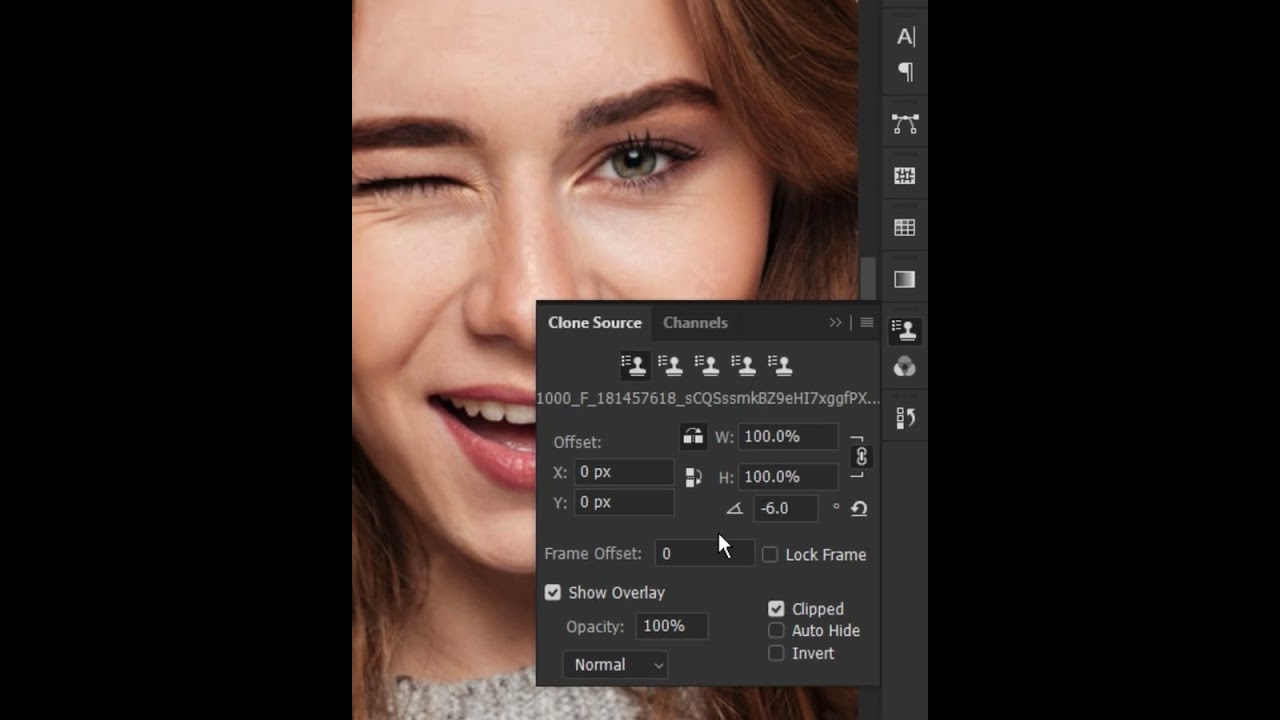Image resolution: width=1280 pixels, height=720 pixels.
Task: Click the W width percentage field
Action: (788, 437)
